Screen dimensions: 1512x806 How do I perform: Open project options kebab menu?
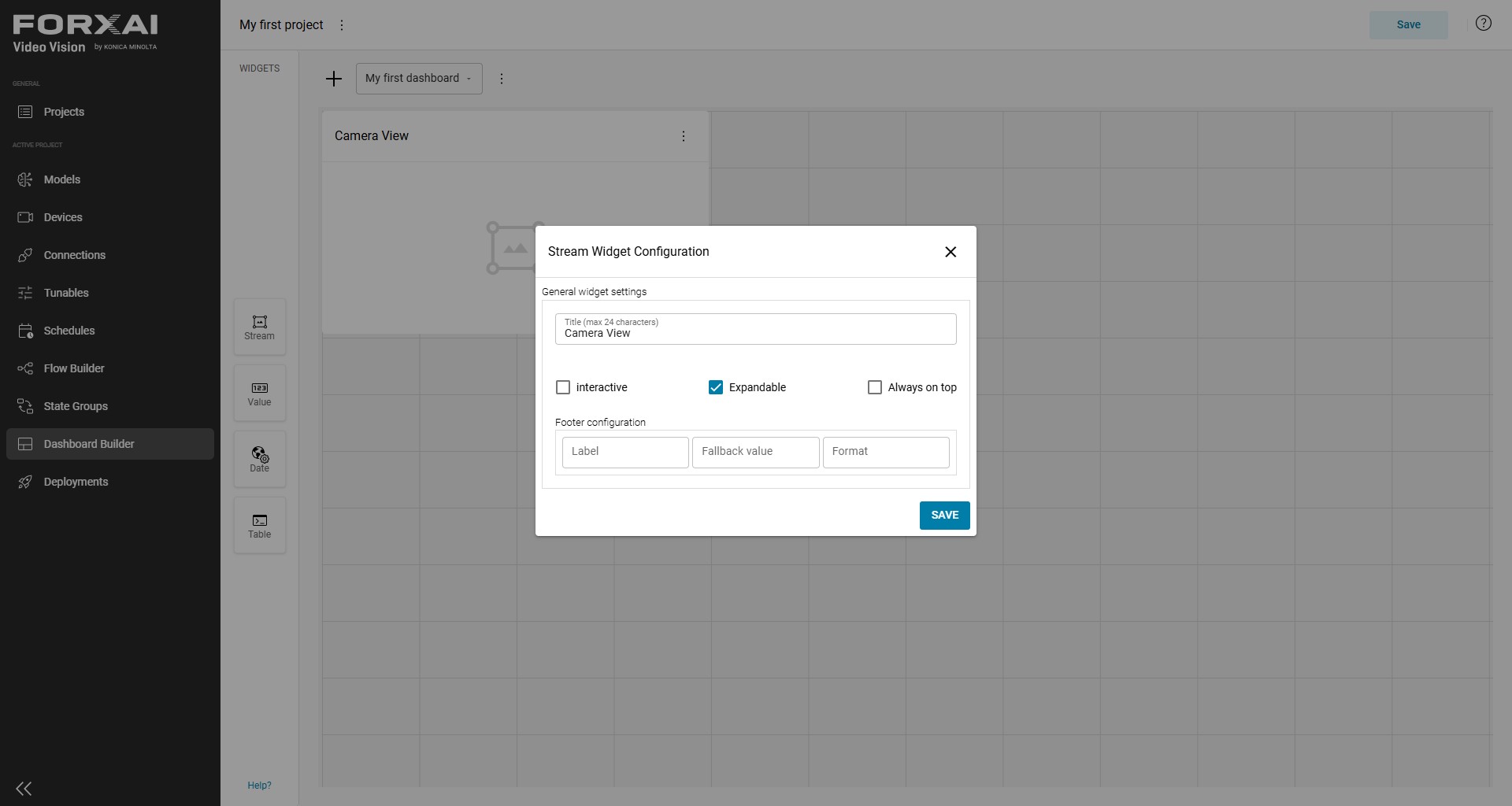point(342,25)
